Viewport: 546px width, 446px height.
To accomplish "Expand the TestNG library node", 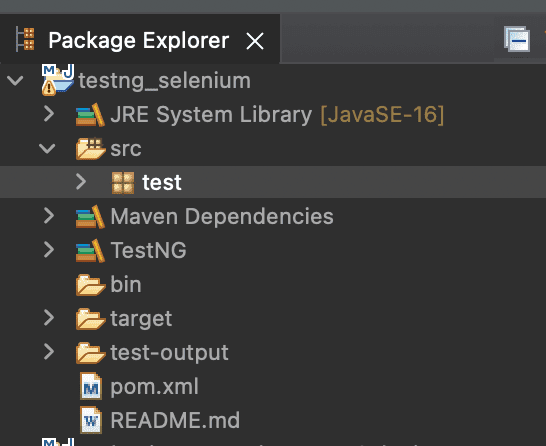I will [x=49, y=250].
